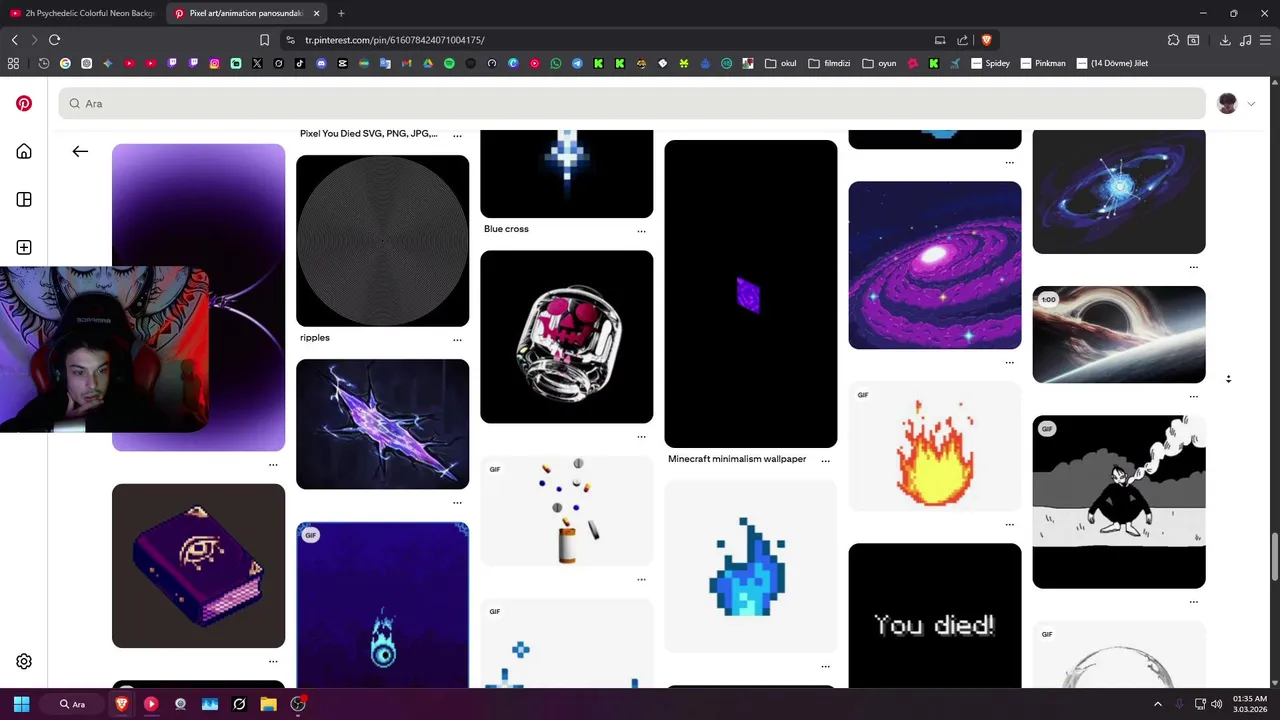Click the taskbar volume icon

pos(1216,704)
